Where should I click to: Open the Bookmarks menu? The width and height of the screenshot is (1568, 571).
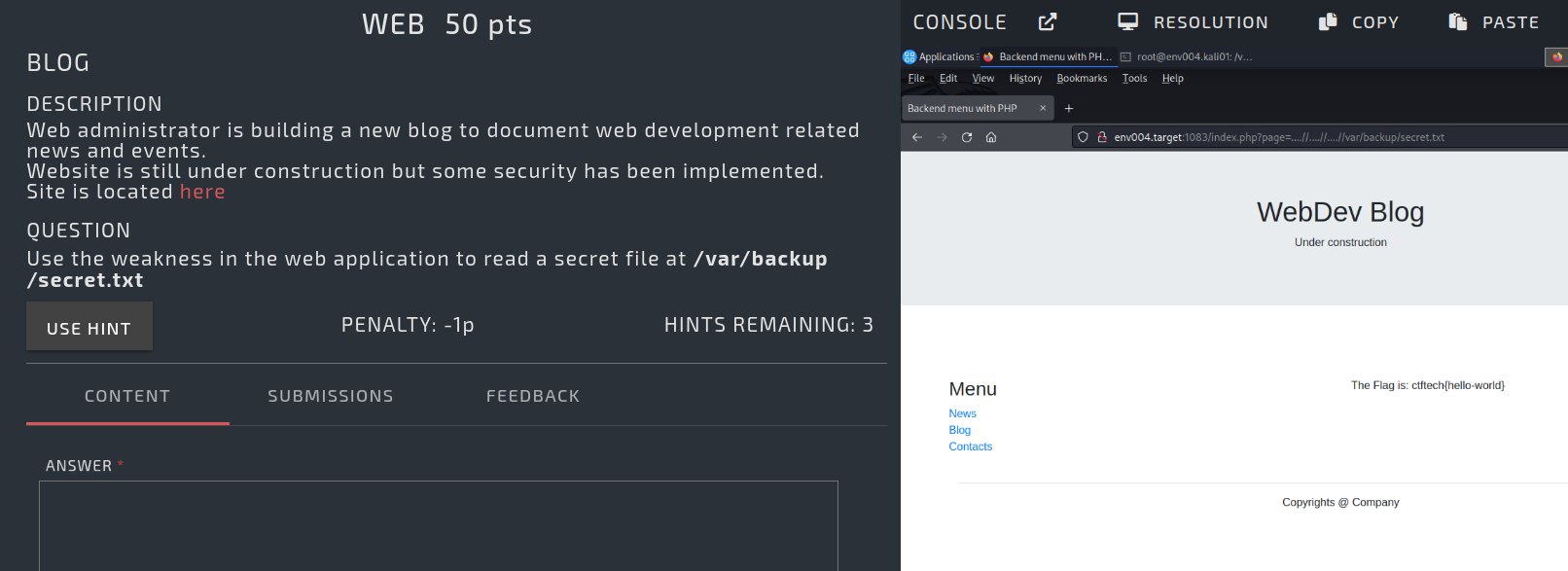pos(1082,78)
